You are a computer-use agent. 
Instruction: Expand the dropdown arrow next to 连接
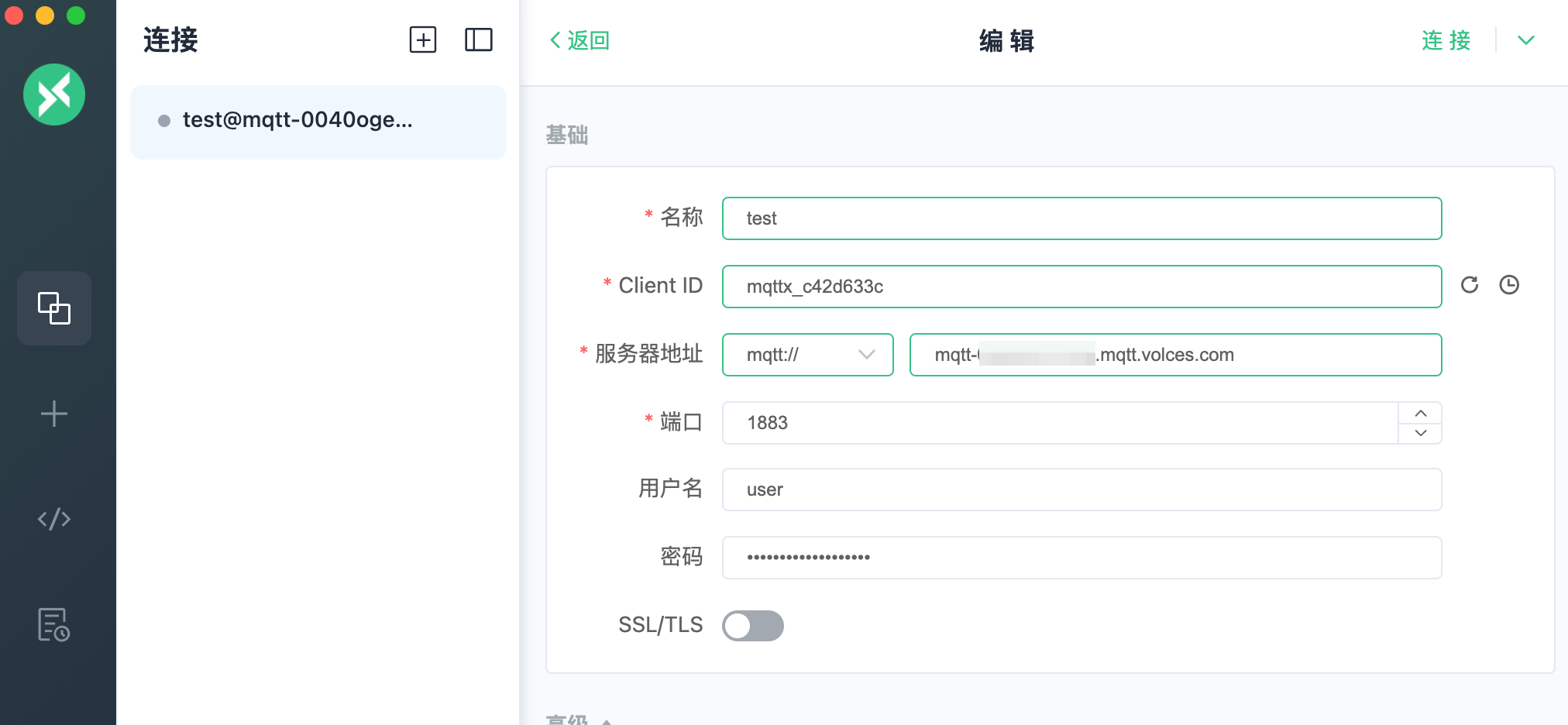(x=1526, y=40)
